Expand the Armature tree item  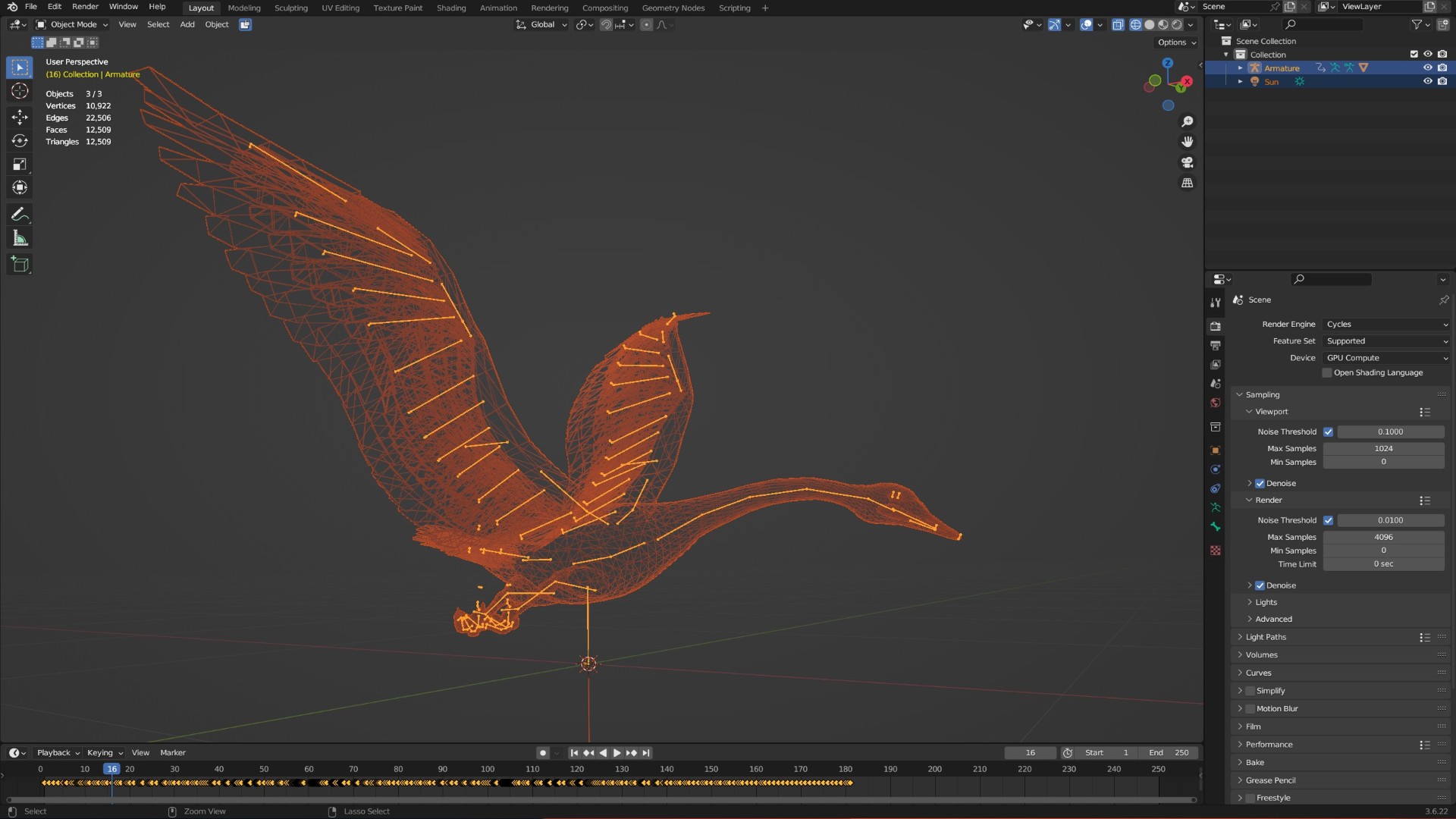pos(1240,68)
